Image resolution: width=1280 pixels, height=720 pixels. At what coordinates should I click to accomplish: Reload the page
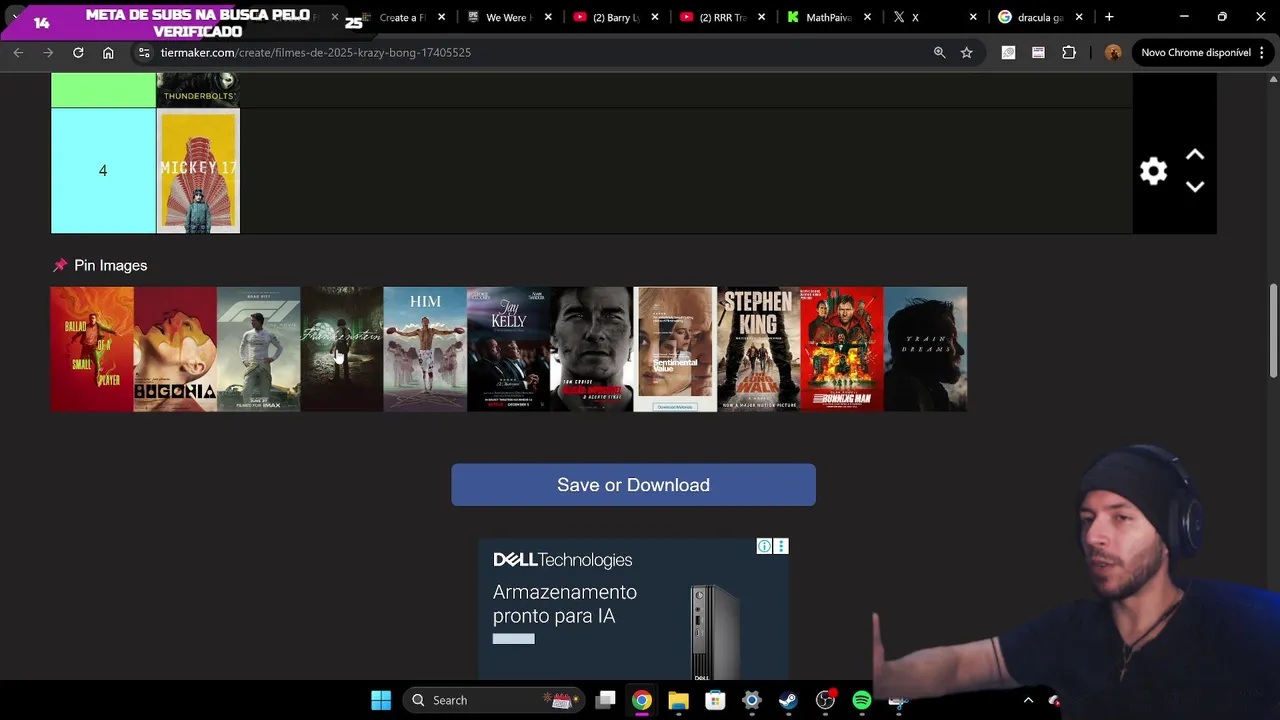(x=78, y=52)
